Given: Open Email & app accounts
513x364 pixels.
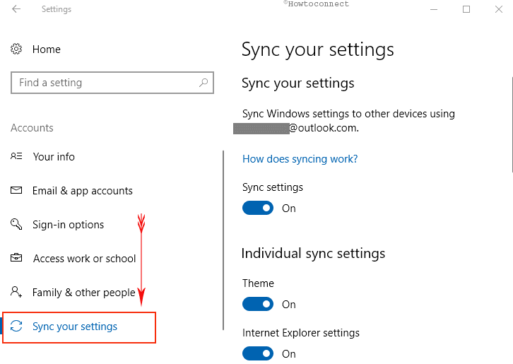Looking at the screenshot, I should coord(82,191).
